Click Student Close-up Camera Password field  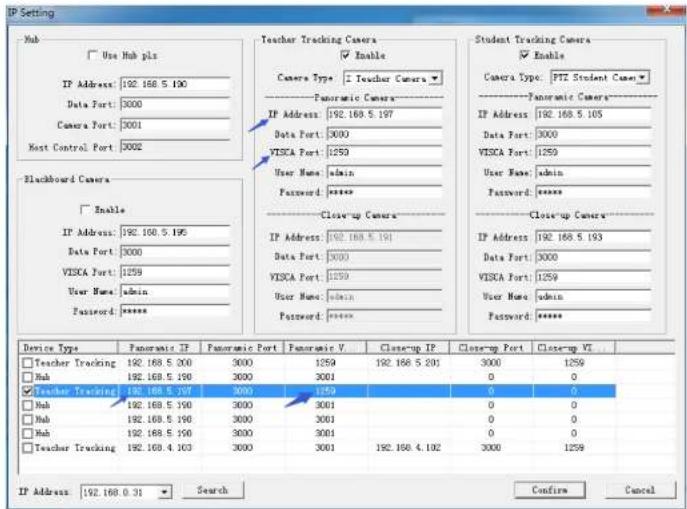[x=593, y=316]
